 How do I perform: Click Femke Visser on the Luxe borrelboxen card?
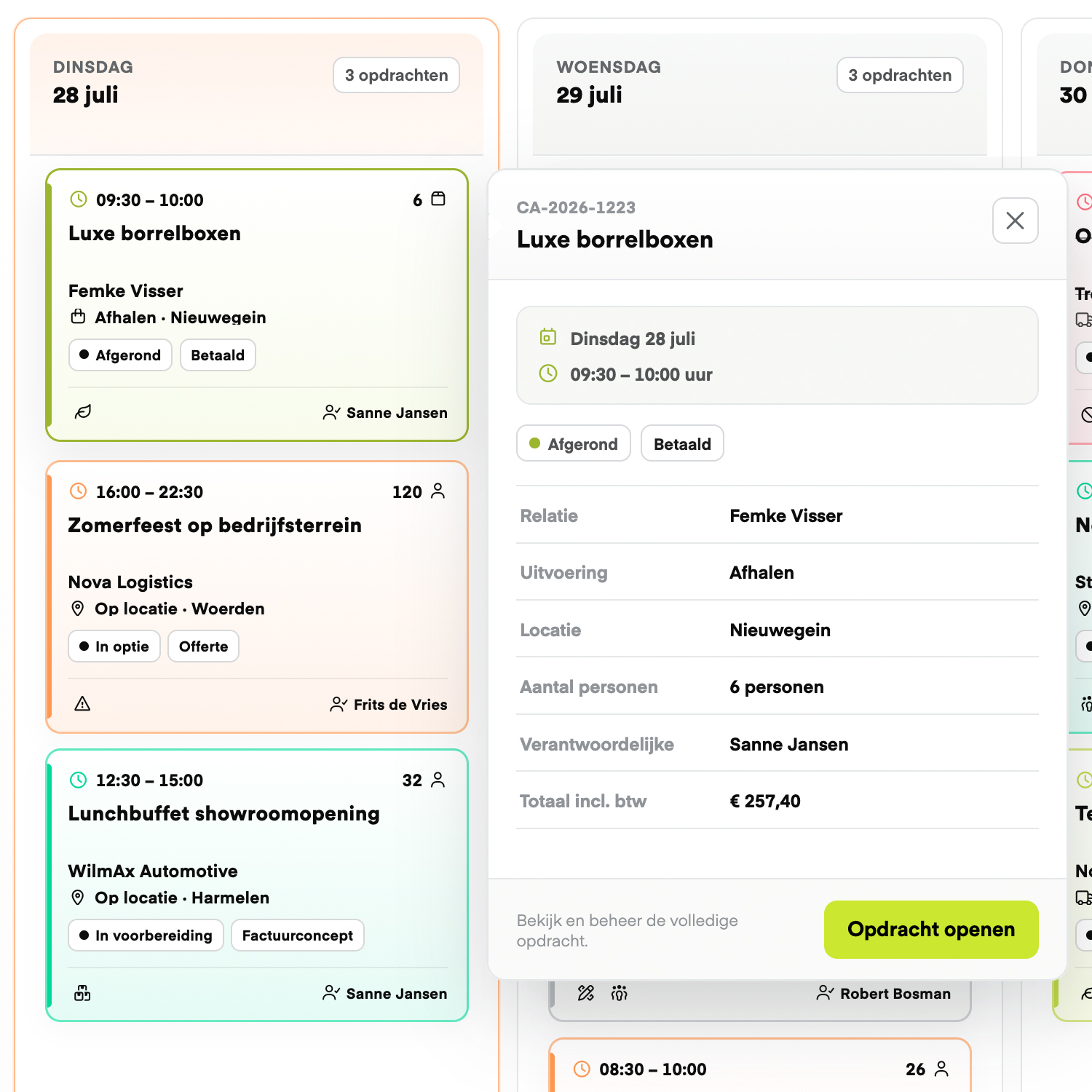coord(126,291)
